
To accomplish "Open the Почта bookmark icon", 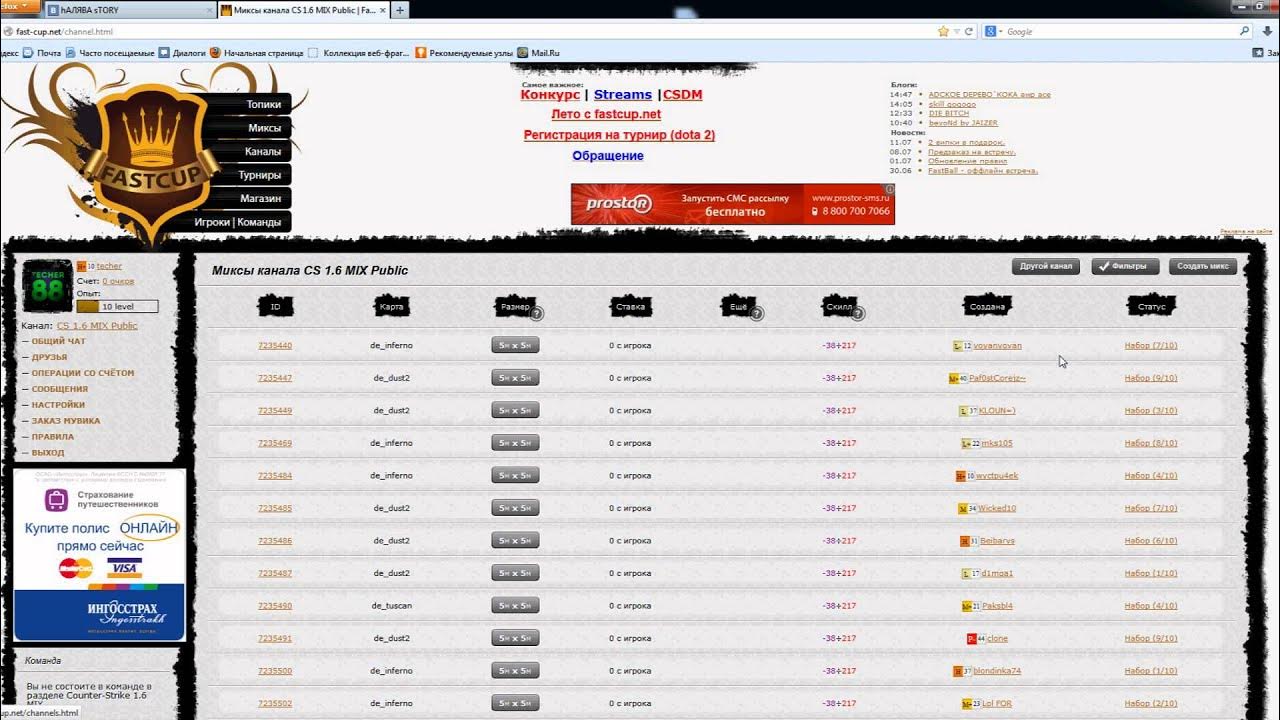I will [x=28, y=52].
